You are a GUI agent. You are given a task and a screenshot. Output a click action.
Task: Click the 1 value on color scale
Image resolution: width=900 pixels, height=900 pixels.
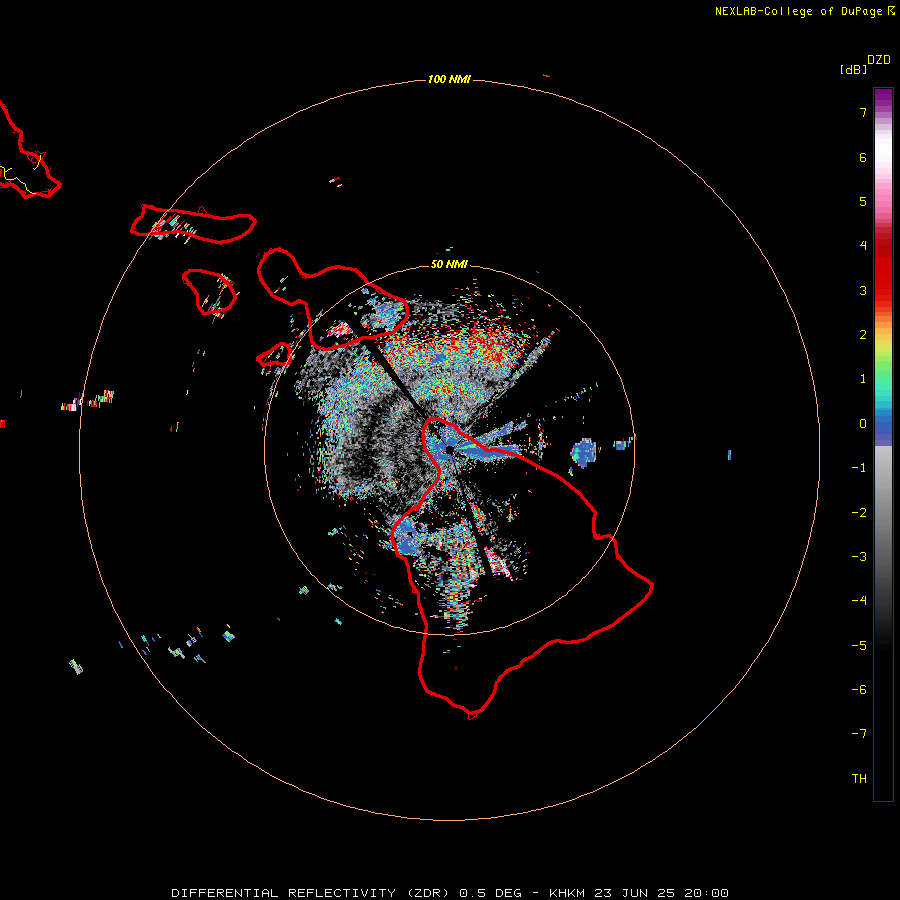[x=863, y=379]
